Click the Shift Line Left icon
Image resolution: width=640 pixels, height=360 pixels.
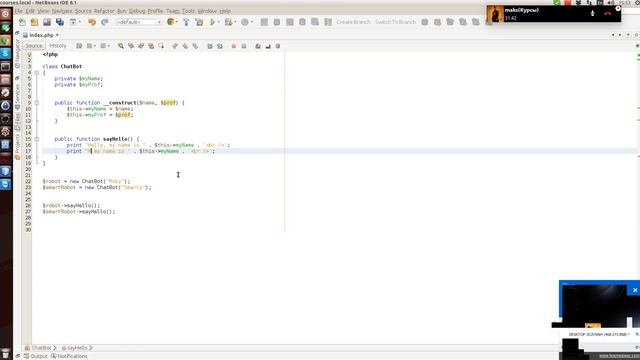click(210, 46)
